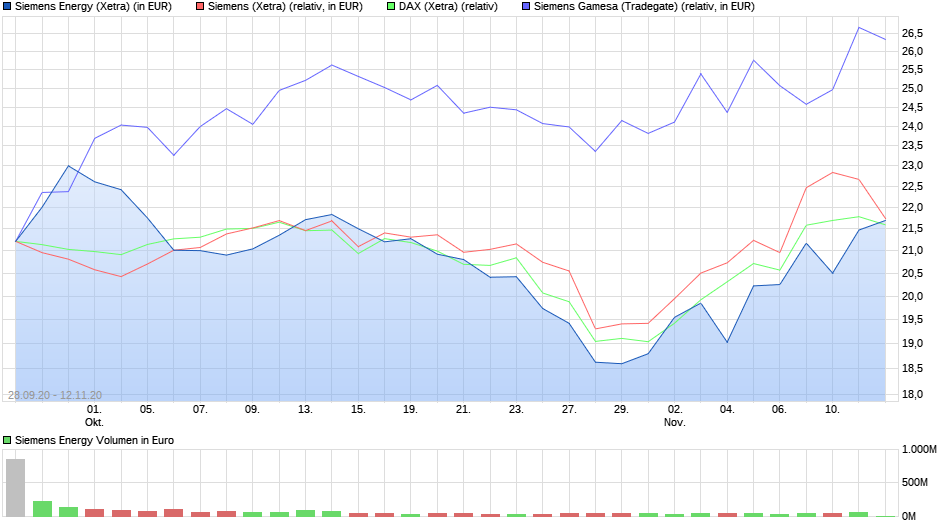The width and height of the screenshot is (940, 526).
Task: Click the x-axis label '06.'
Action: [779, 410]
